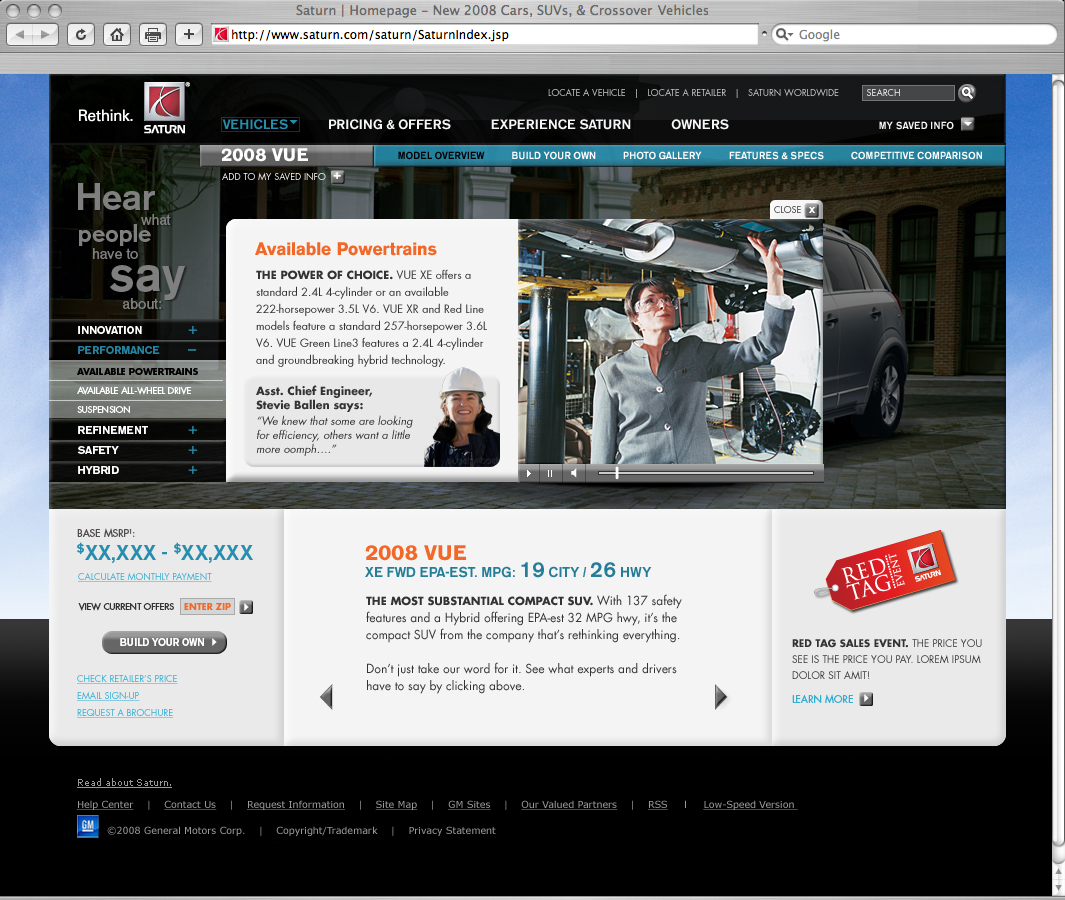Click the browser forward arrow button
This screenshot has width=1065, height=900.
[45, 35]
